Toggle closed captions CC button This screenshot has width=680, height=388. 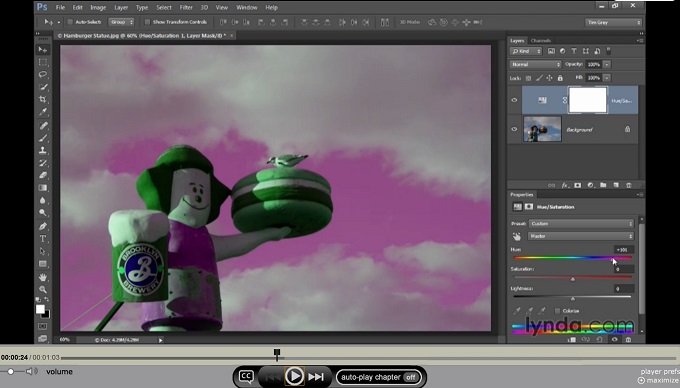click(x=246, y=376)
